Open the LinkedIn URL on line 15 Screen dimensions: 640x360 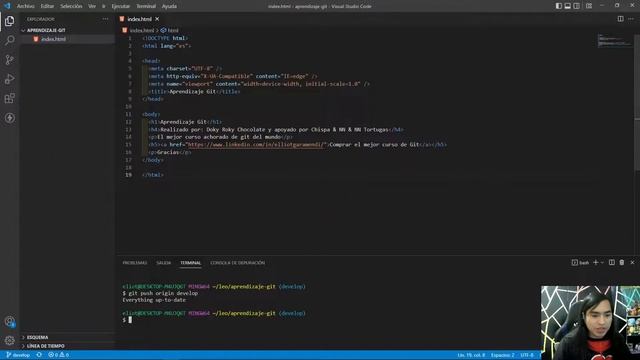pos(257,144)
